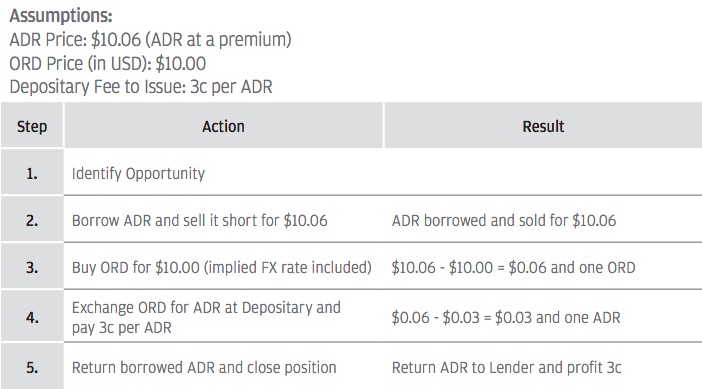The image size is (702, 389).
Task: Click the Identify Opportunity action text
Action: point(138,174)
